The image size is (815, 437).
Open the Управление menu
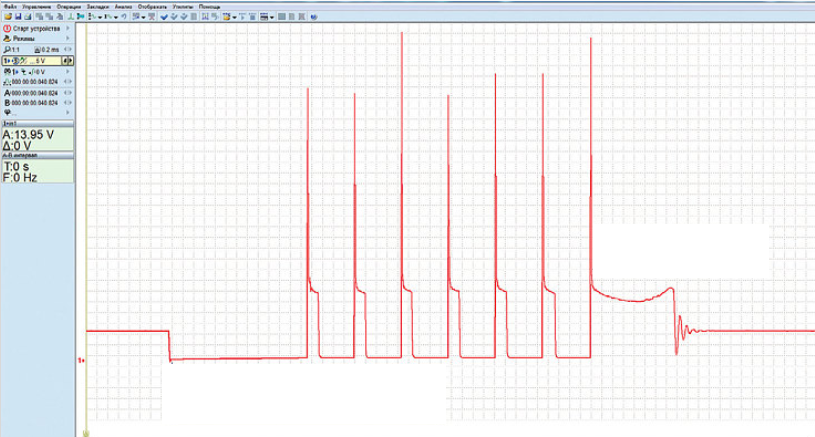click(36, 7)
